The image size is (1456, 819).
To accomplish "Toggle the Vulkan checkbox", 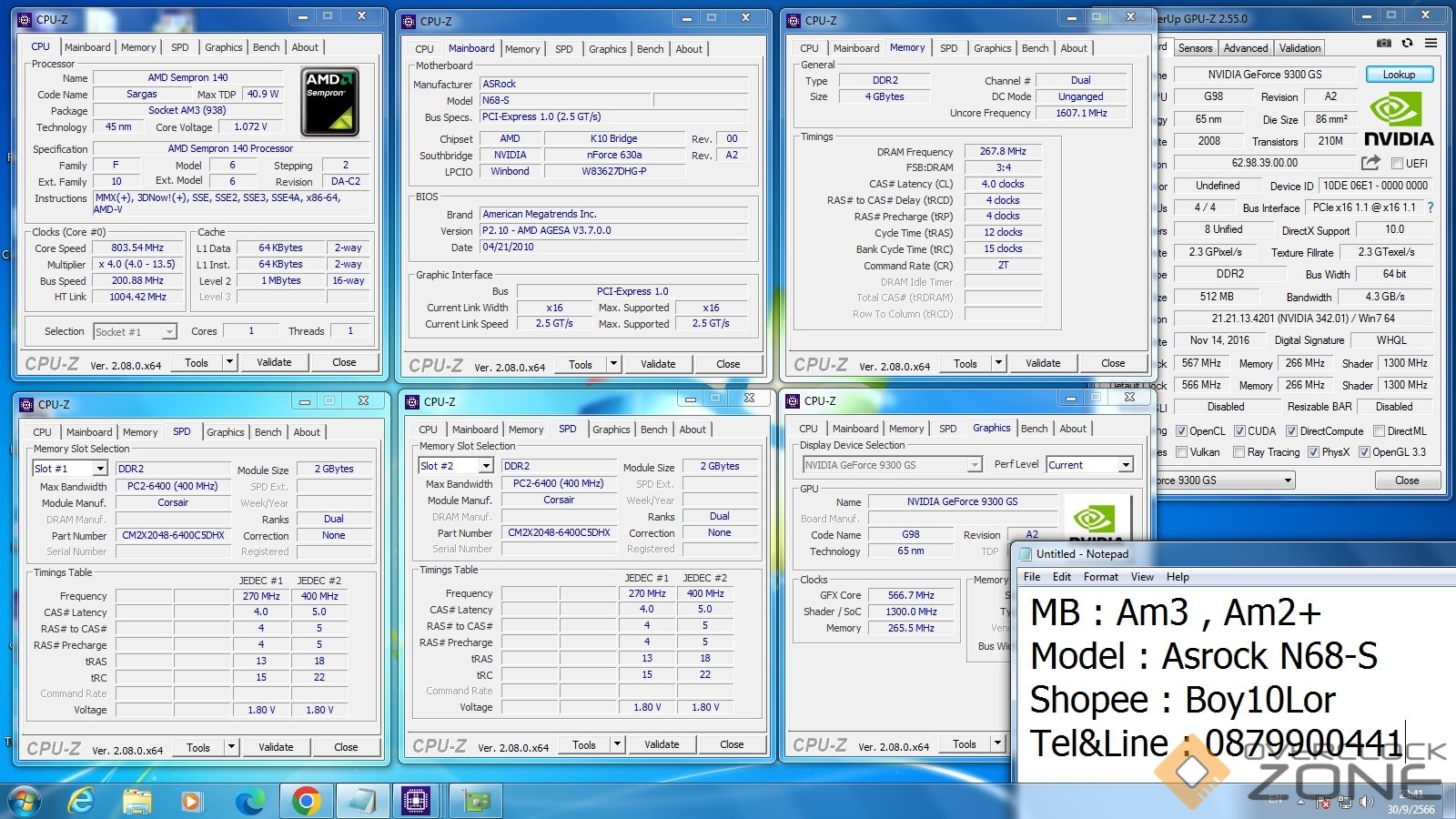I will 1181,452.
